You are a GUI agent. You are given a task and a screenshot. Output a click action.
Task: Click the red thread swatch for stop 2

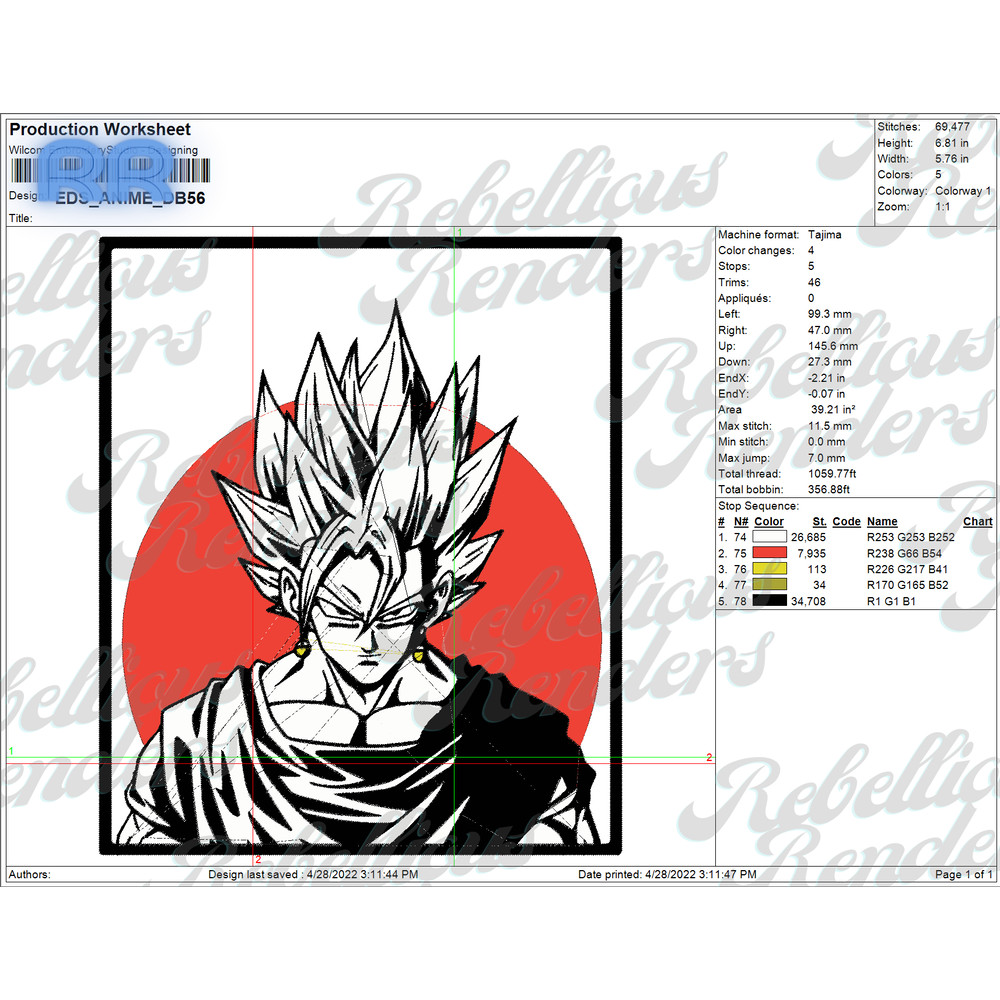[x=769, y=553]
